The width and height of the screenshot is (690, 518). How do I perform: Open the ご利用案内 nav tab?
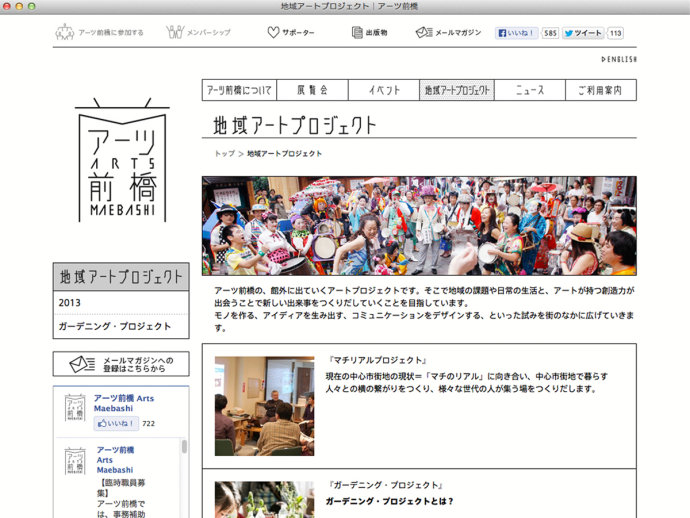point(601,90)
